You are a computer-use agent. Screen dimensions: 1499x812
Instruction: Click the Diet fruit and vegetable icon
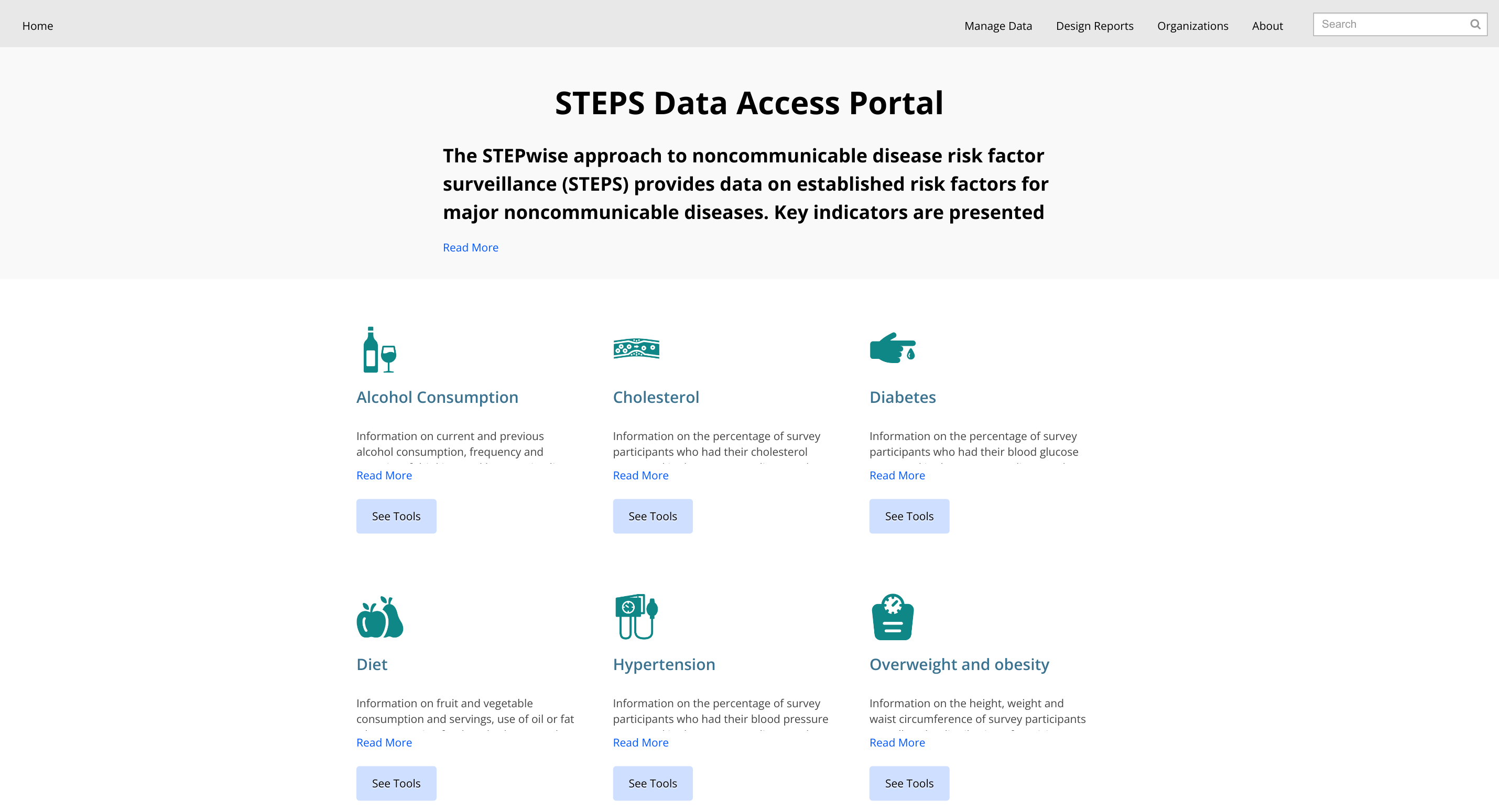[380, 617]
